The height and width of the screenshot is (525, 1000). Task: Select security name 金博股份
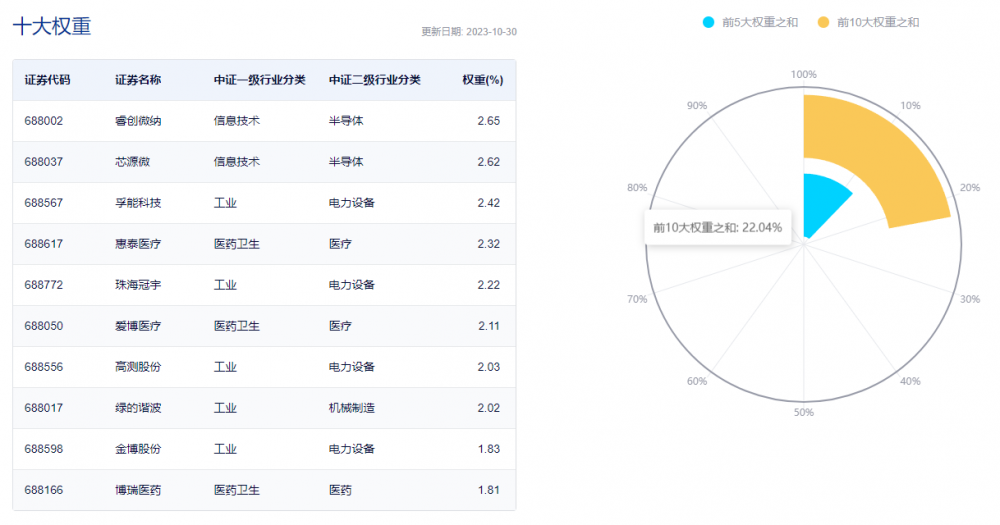(x=138, y=449)
